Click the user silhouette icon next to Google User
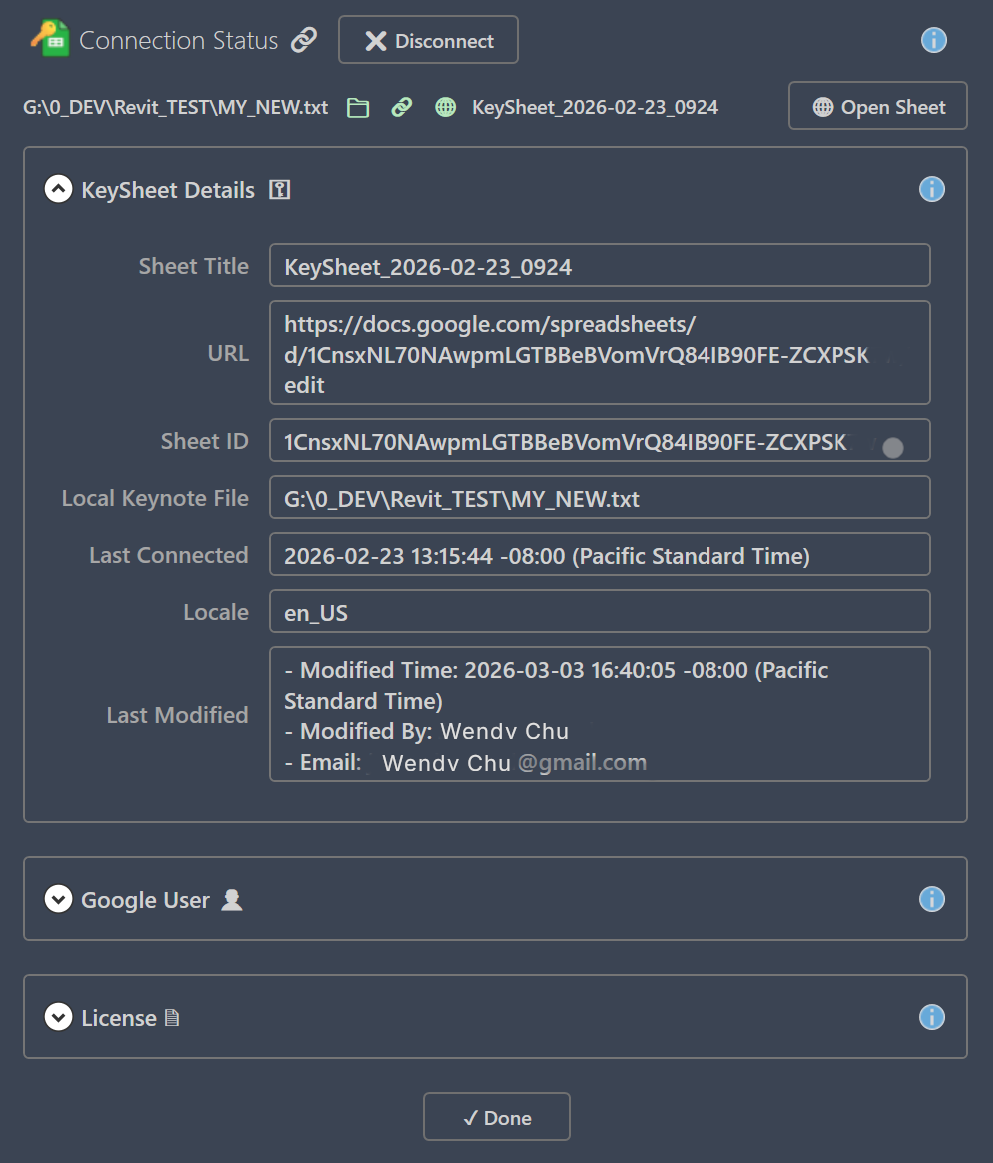 232,899
